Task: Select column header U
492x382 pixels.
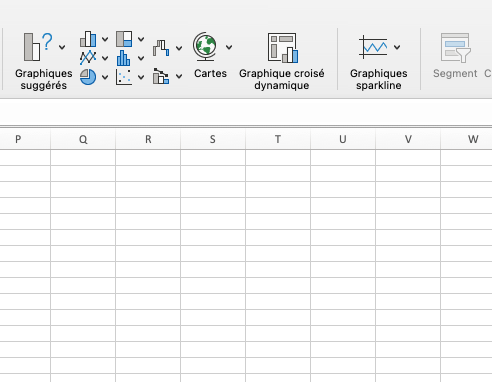Action: click(x=343, y=139)
